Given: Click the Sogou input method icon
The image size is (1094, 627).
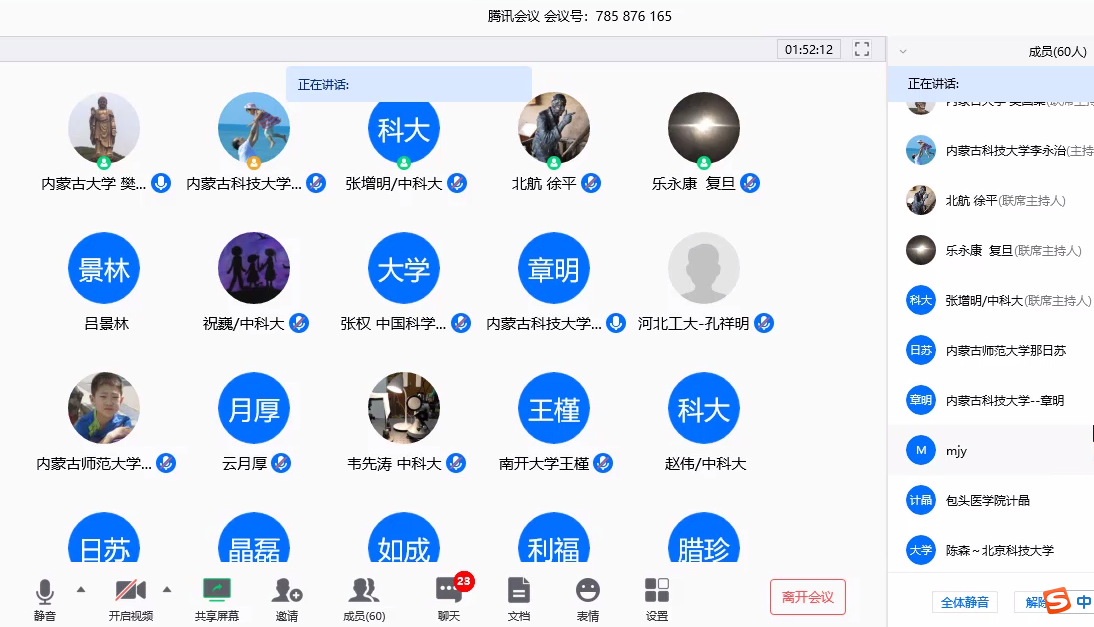Looking at the screenshot, I should coord(1057,600).
